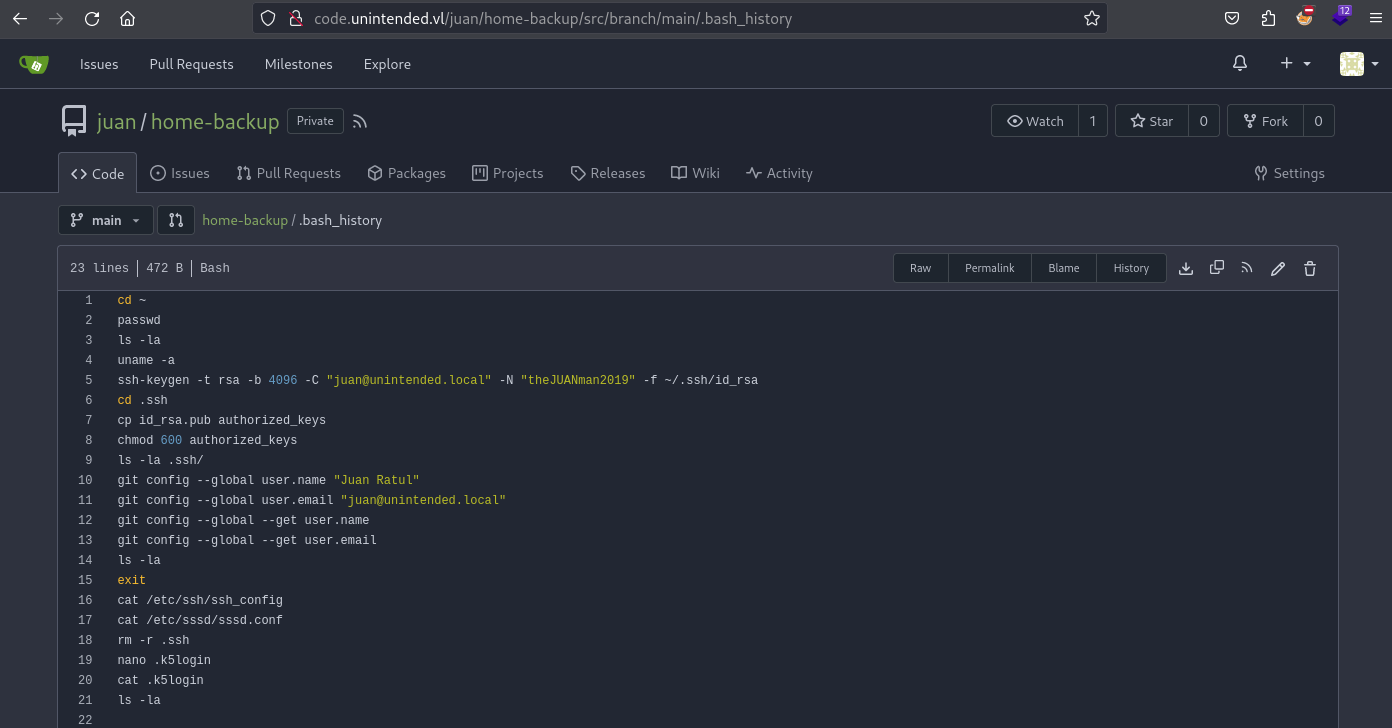Open the Releases tab
Screen dimensions: 1392x728
tap(608, 173)
